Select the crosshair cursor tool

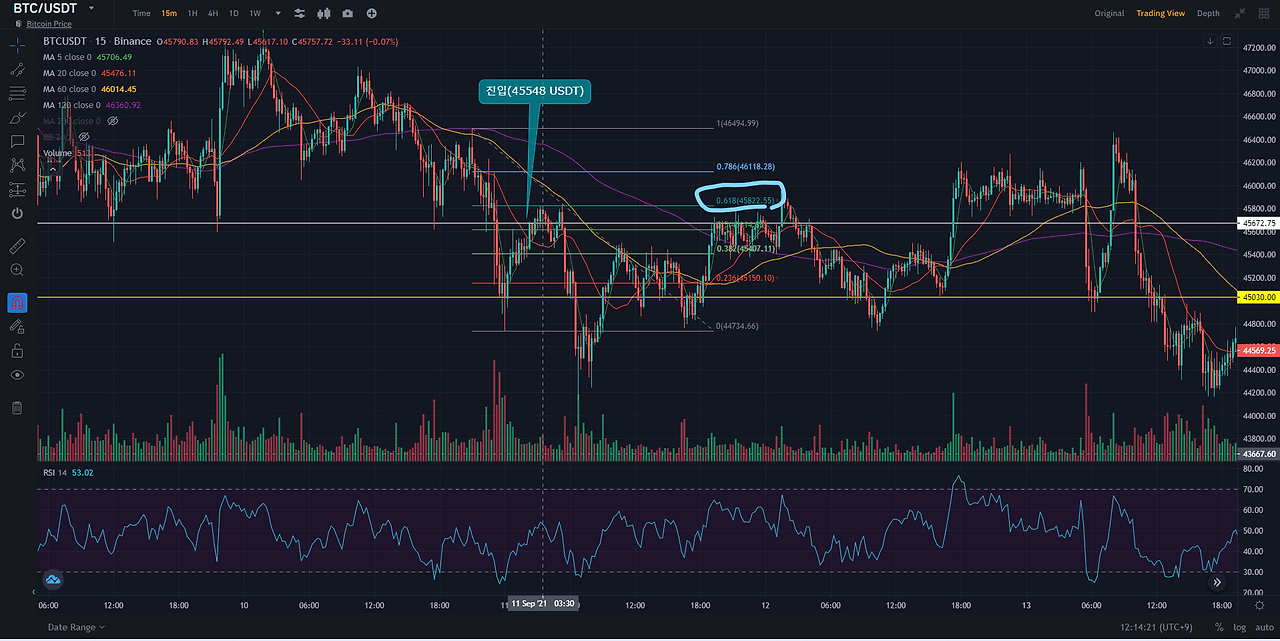17,46
